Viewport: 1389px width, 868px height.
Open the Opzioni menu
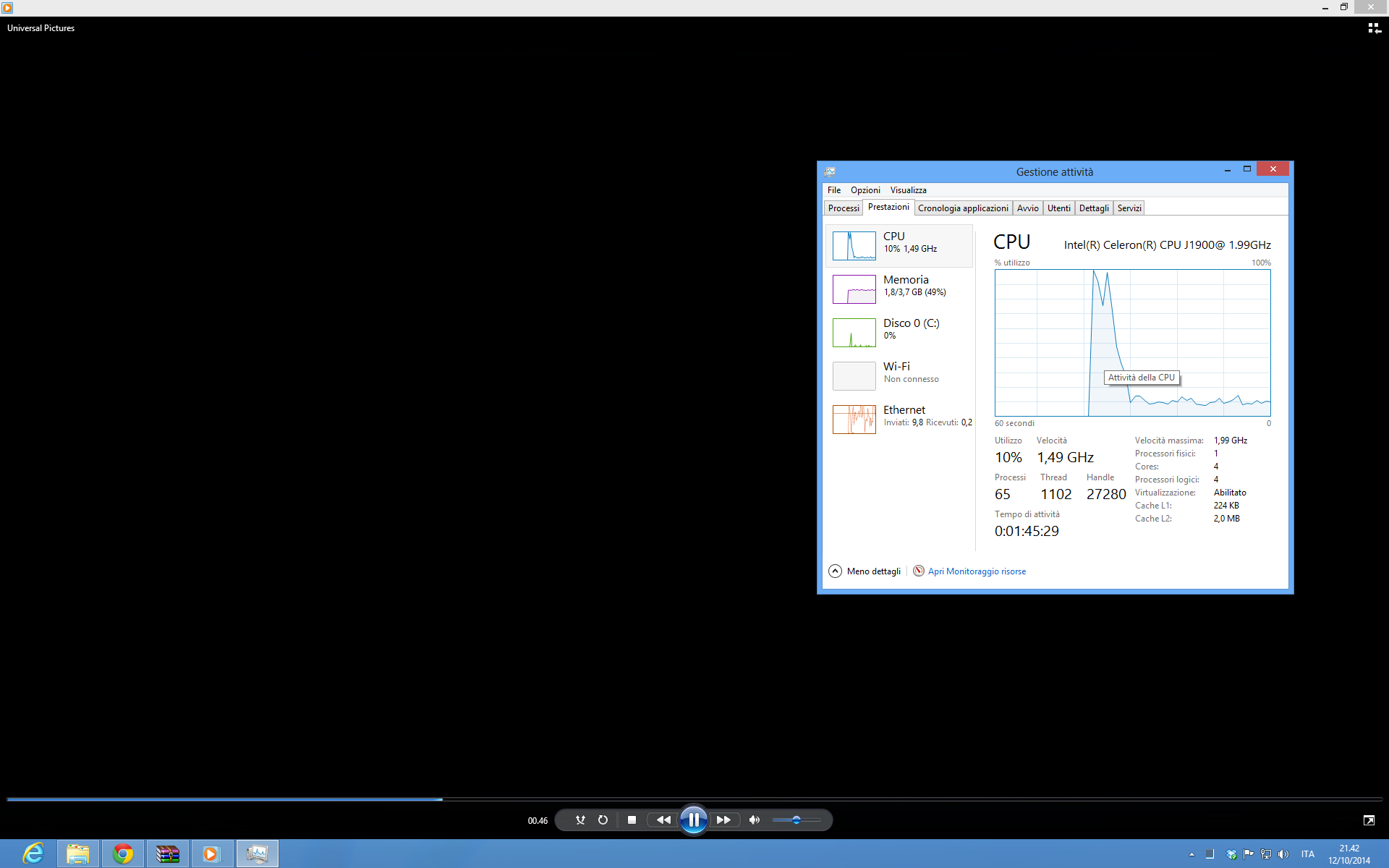(865, 190)
